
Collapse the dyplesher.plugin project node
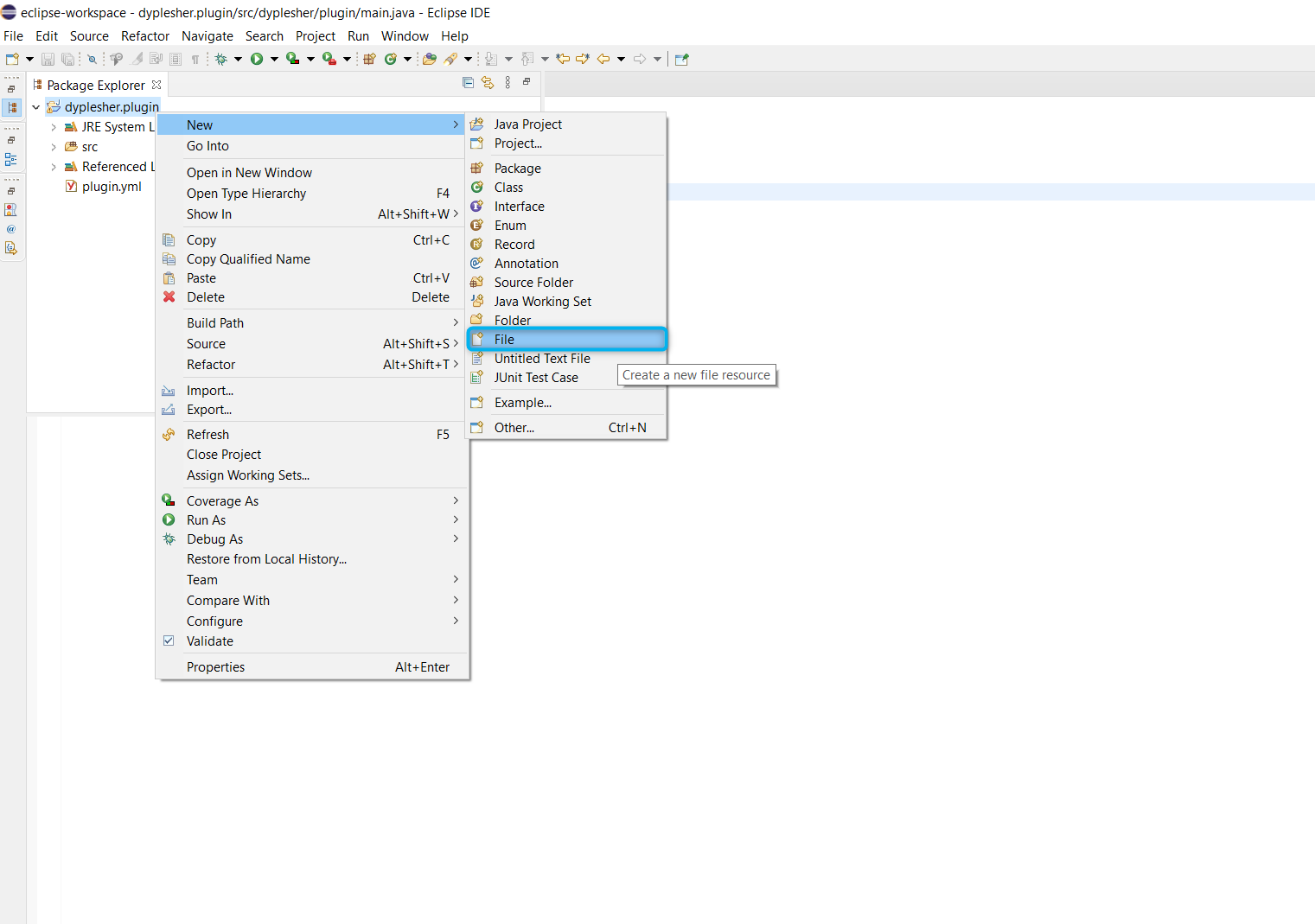(35, 107)
